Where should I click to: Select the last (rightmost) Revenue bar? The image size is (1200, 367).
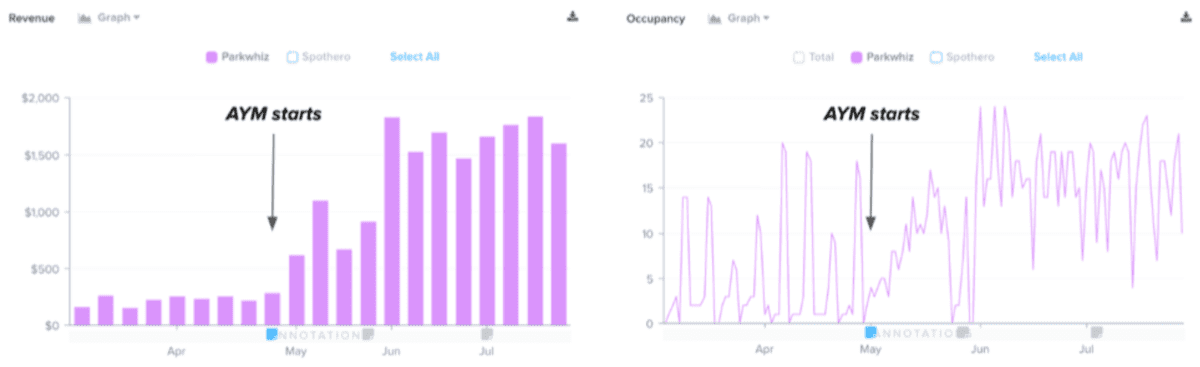(559, 234)
